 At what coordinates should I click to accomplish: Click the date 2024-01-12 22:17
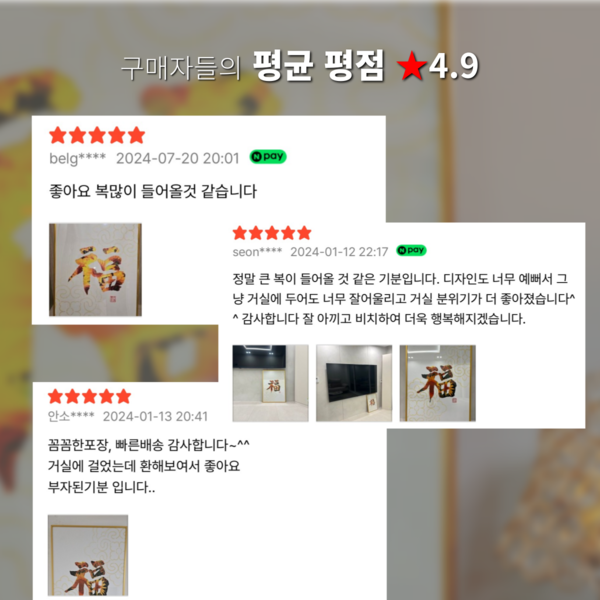(x=339, y=252)
